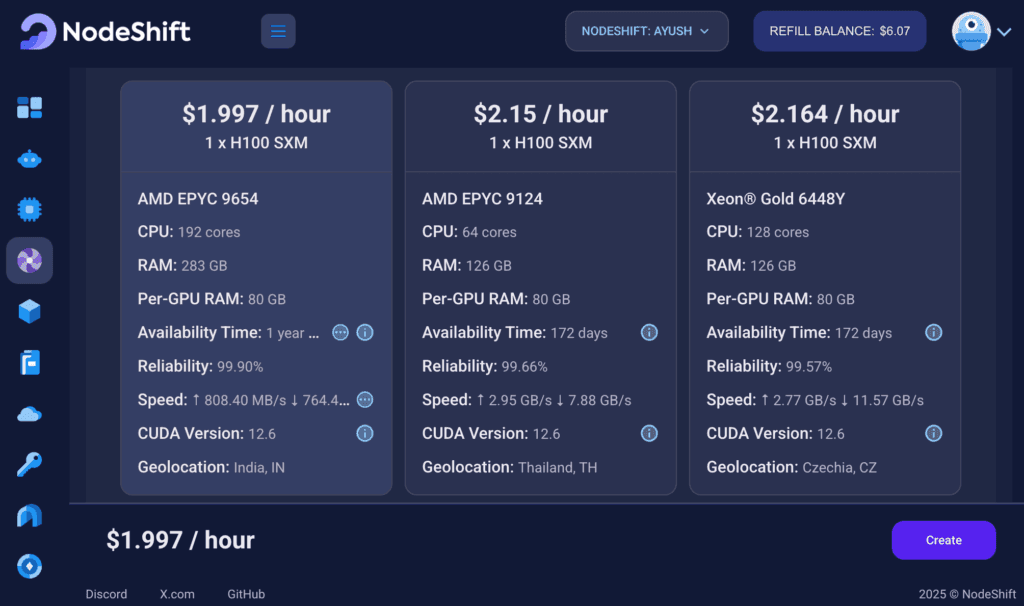Open the CPU chip icon in sidebar

point(29,210)
